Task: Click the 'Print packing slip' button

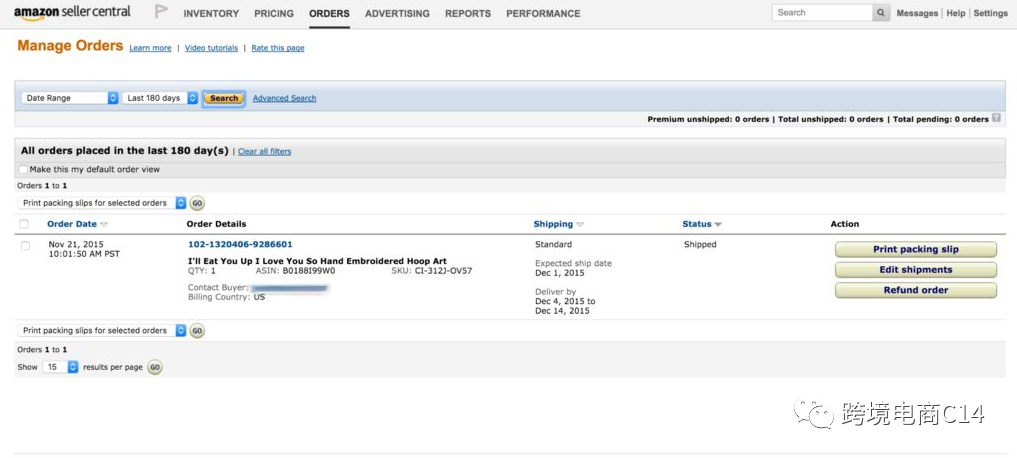Action: point(915,250)
